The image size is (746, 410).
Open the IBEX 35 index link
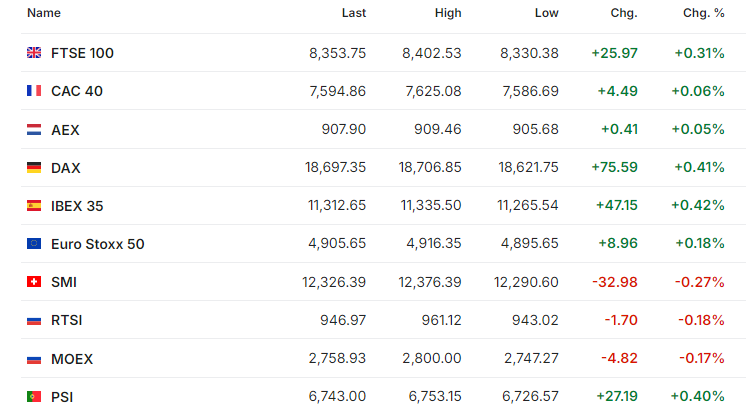(x=77, y=206)
